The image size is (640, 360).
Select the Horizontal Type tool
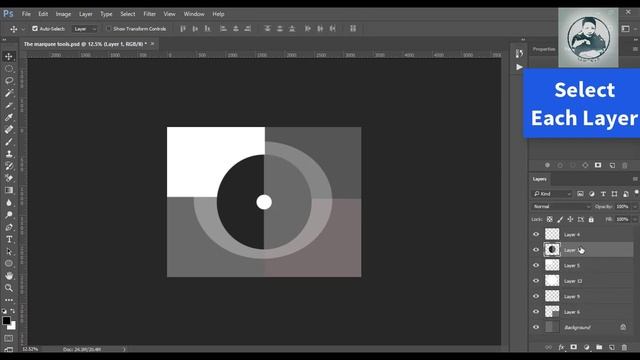[9, 239]
